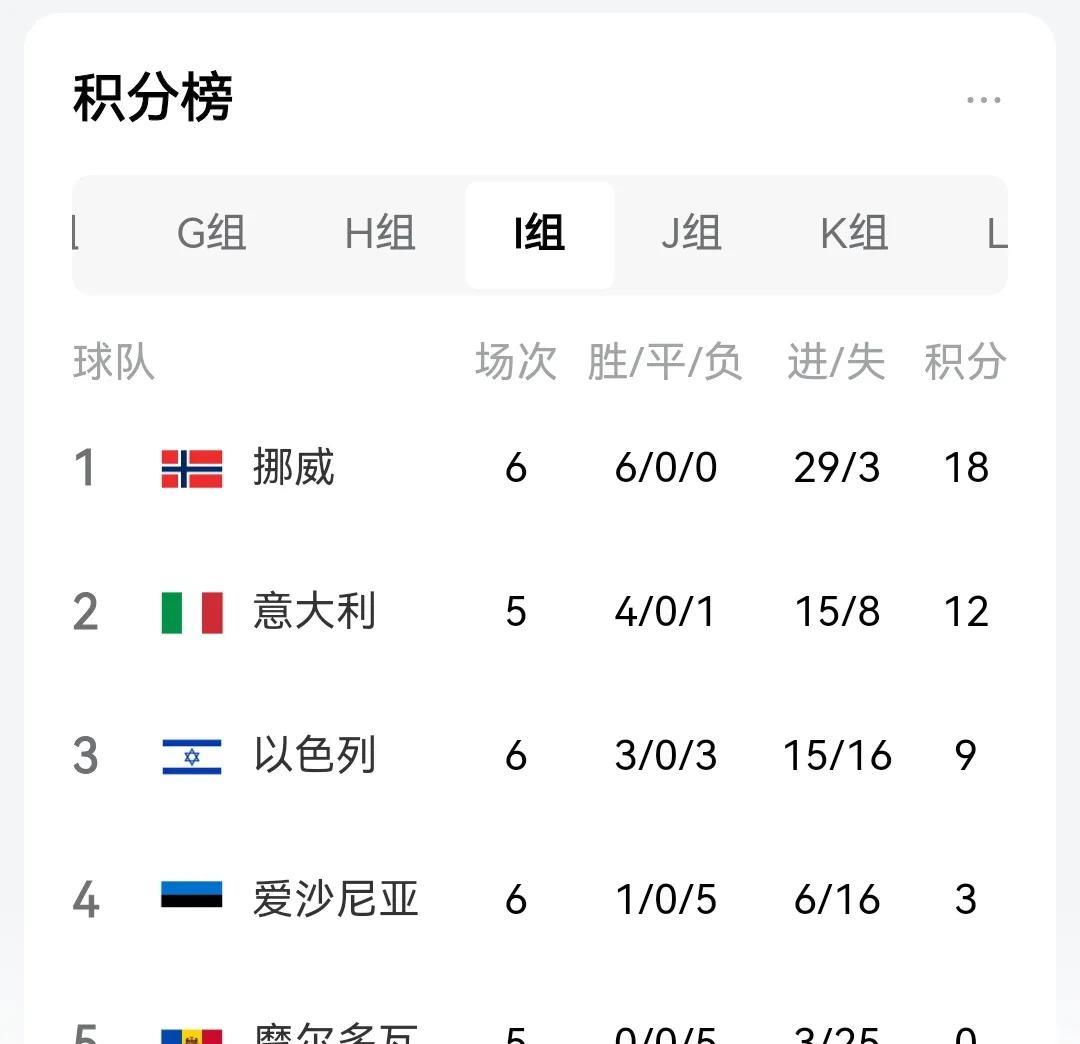Click the 积分 column header
The image size is (1080, 1044).
tap(964, 362)
